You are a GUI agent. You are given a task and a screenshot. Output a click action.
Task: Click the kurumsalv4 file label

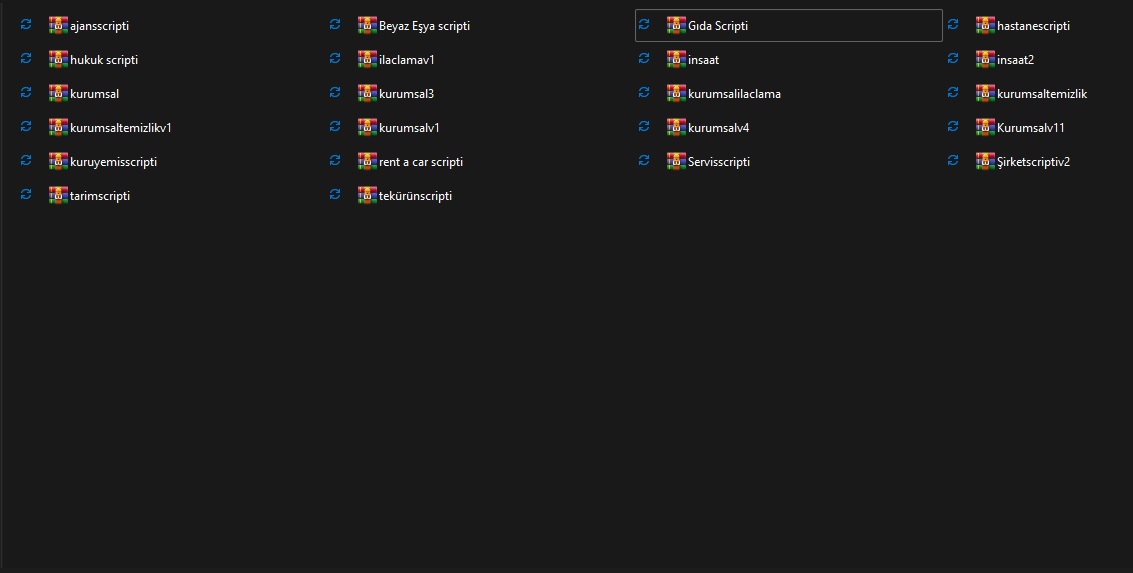pyautogui.click(x=718, y=128)
